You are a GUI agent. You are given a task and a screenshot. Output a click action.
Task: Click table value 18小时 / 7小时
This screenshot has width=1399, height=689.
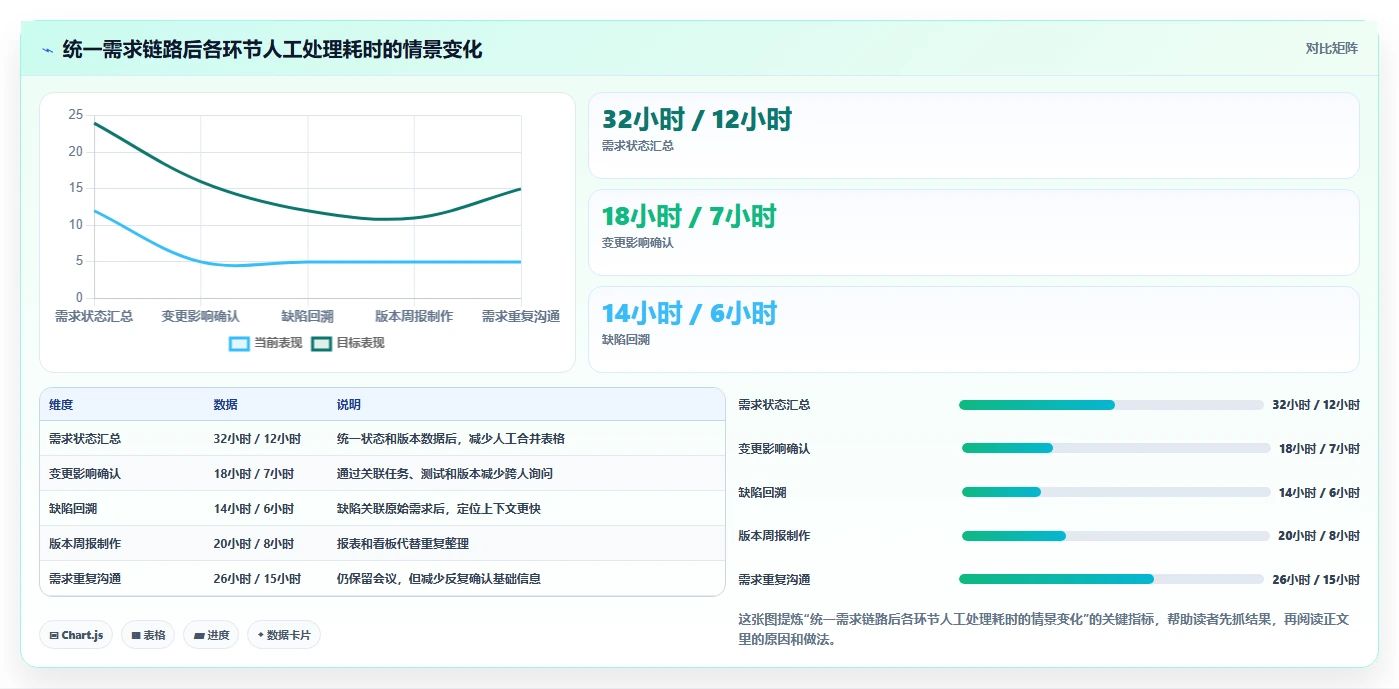pyautogui.click(x=254, y=474)
